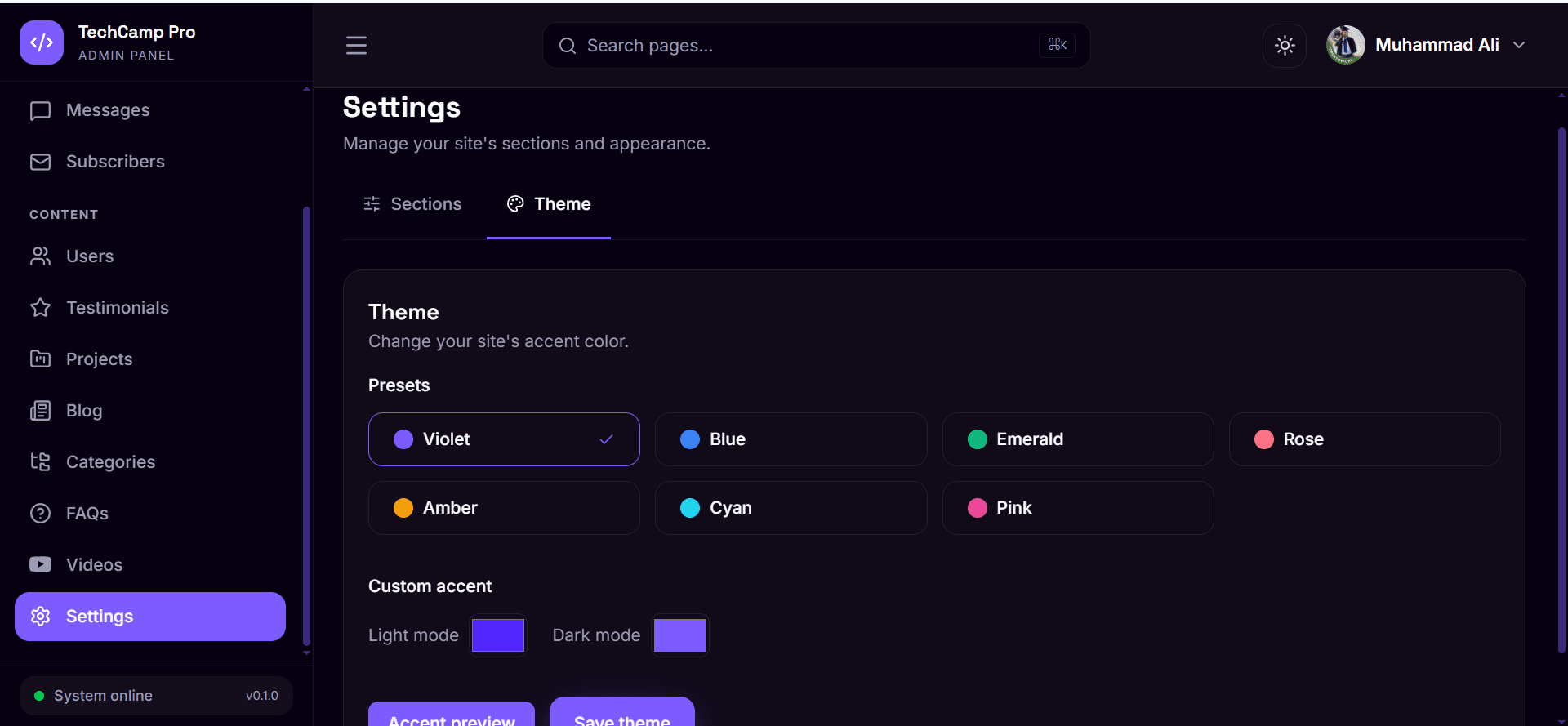Click the v0.1.0 version label

click(x=262, y=696)
